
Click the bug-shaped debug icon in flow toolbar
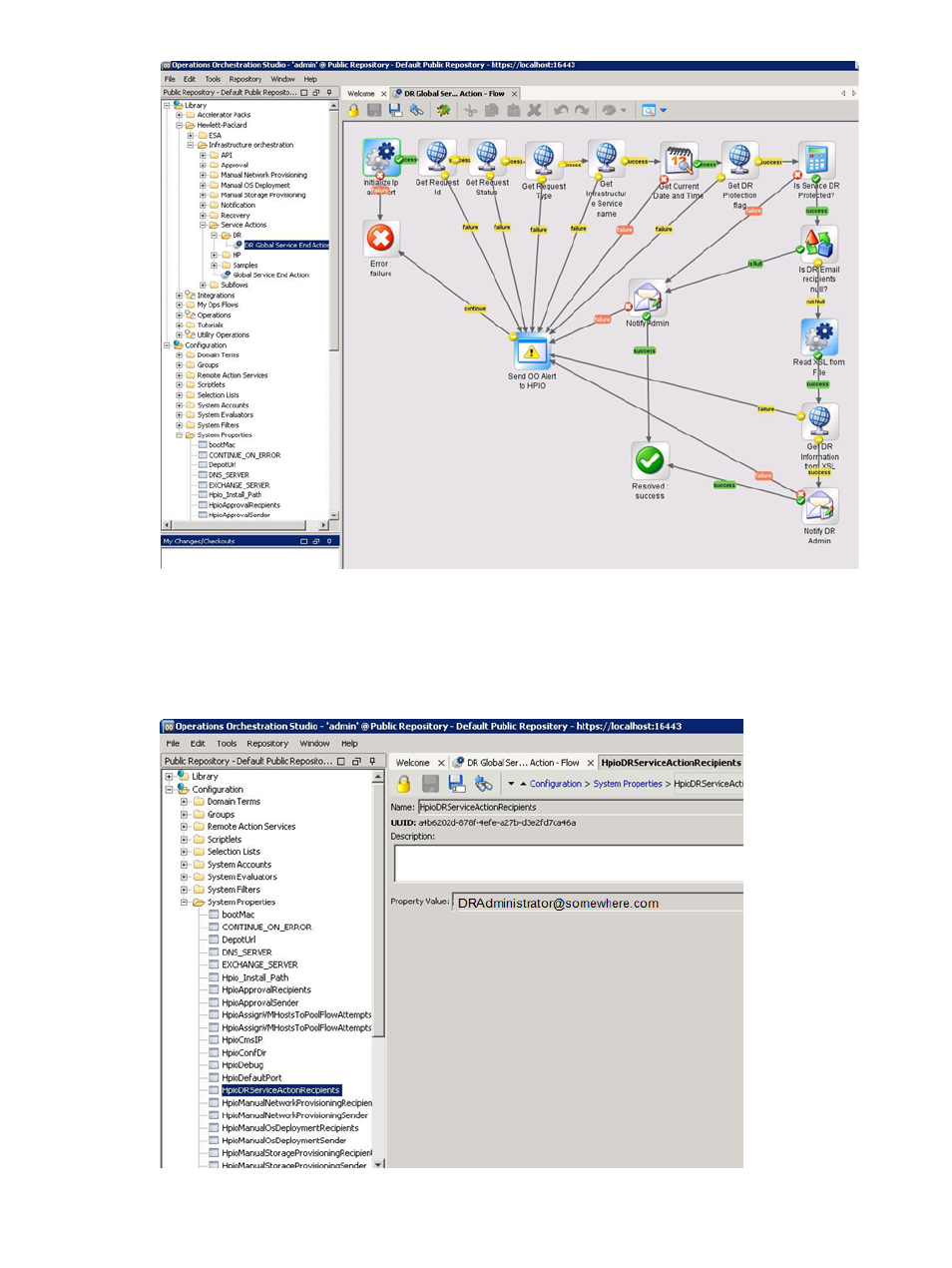pos(443,110)
